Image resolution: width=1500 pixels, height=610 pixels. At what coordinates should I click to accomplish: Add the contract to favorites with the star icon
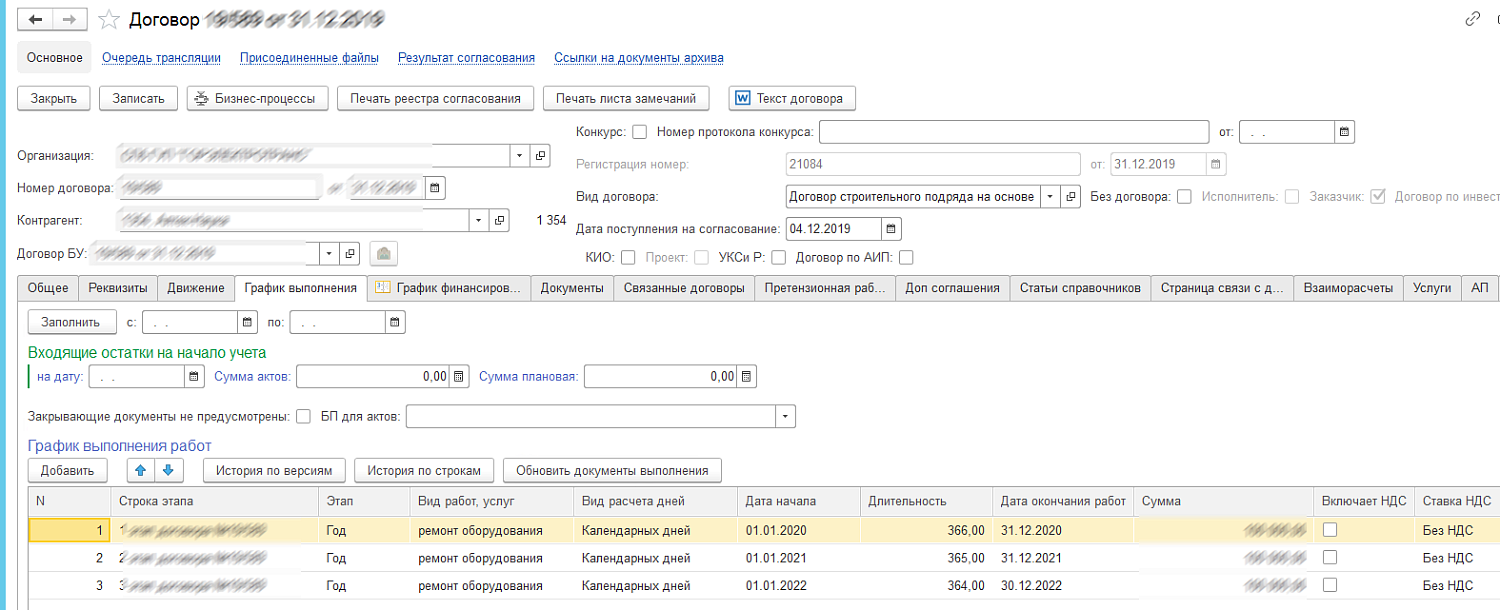[x=109, y=19]
